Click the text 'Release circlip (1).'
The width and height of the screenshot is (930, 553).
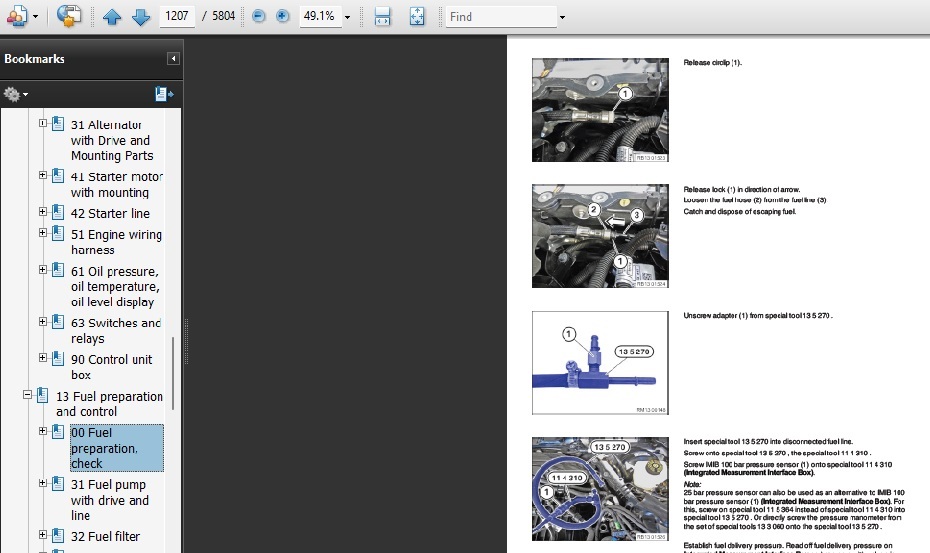tap(712, 63)
